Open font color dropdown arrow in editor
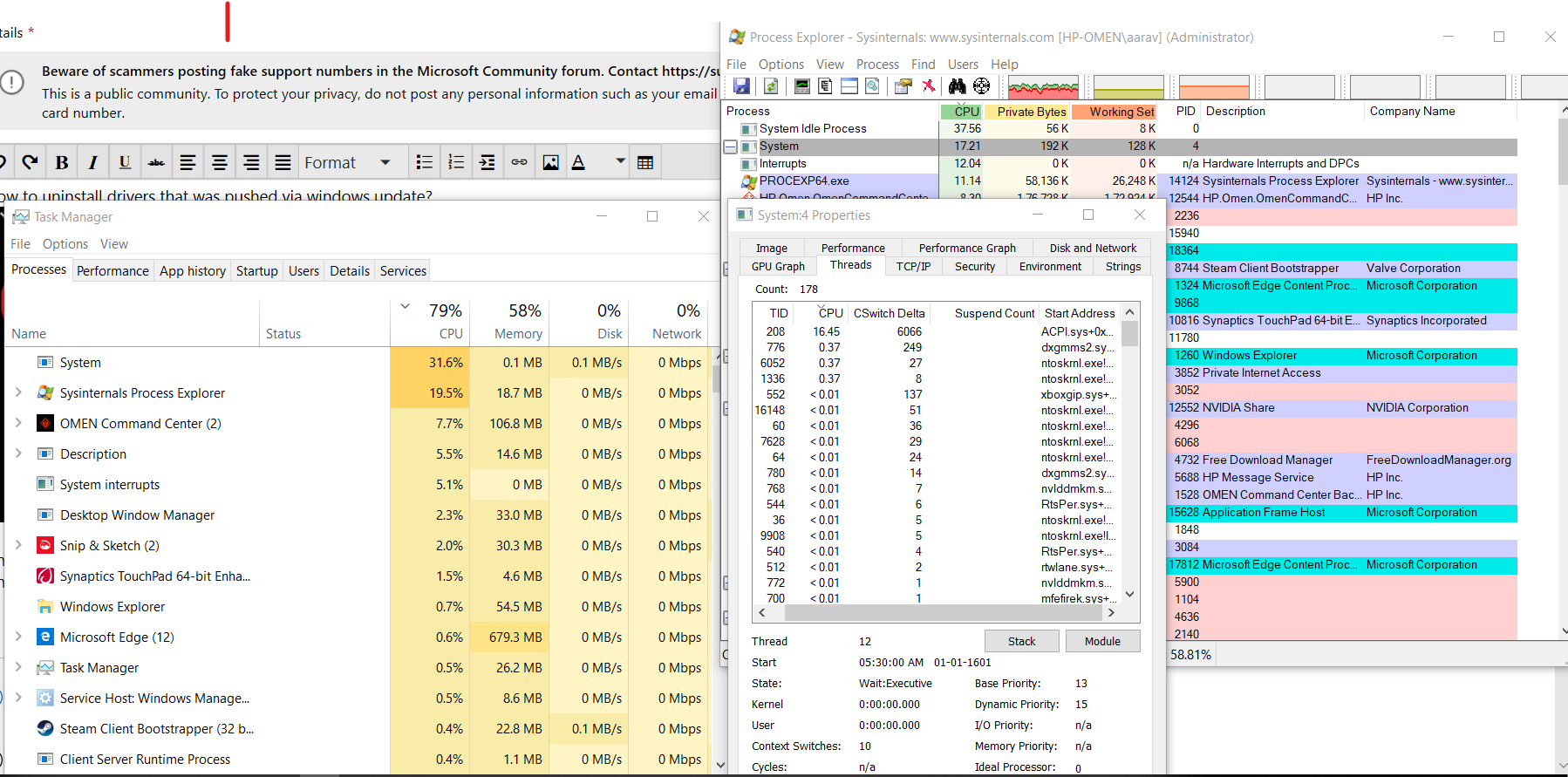The width and height of the screenshot is (1568, 777). (620, 161)
